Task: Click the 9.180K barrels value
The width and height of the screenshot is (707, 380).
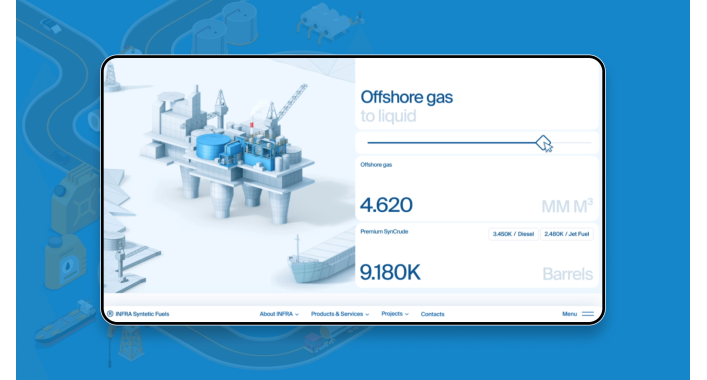Action: 390,272
